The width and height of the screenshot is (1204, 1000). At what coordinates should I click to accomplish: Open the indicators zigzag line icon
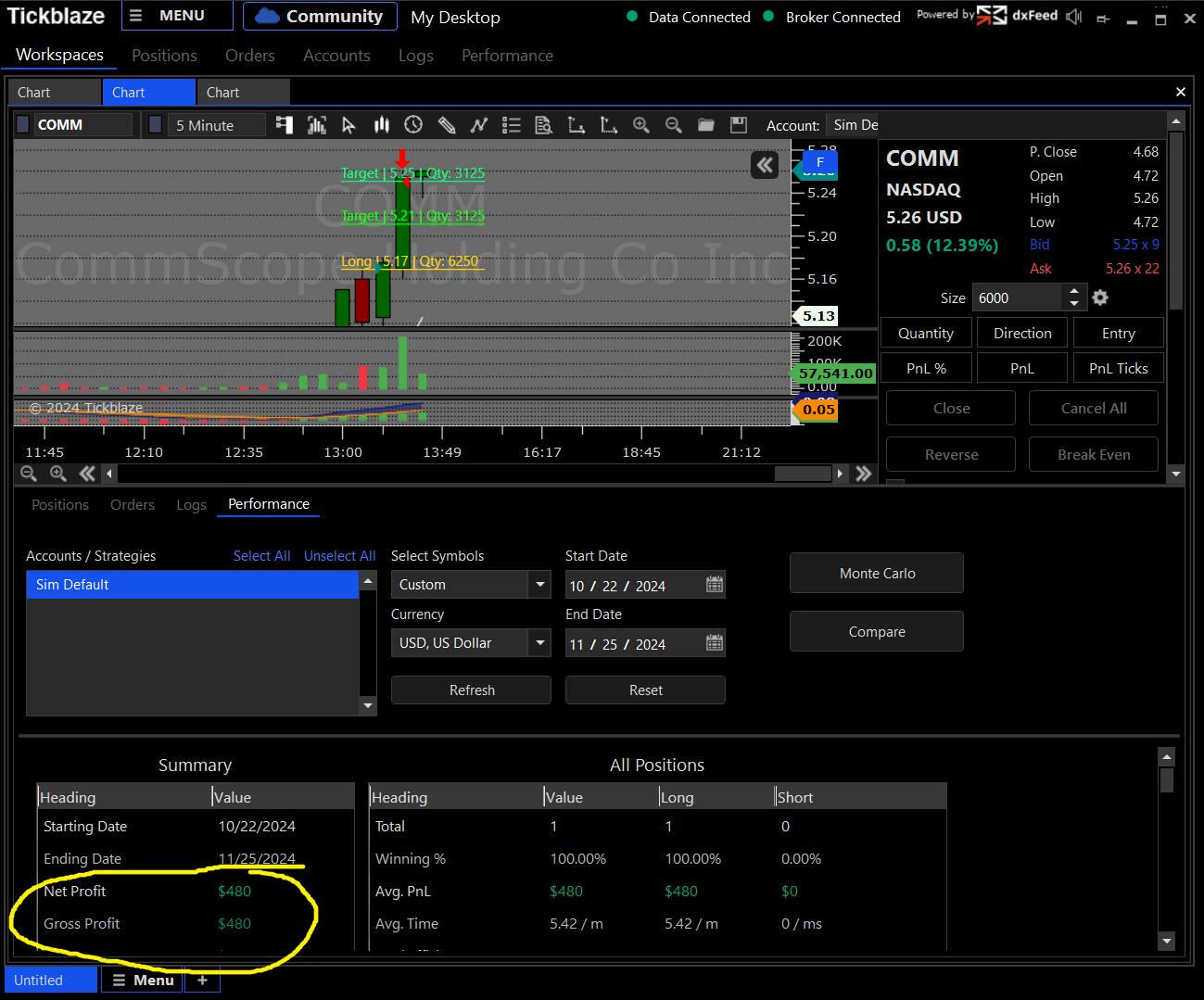478,125
